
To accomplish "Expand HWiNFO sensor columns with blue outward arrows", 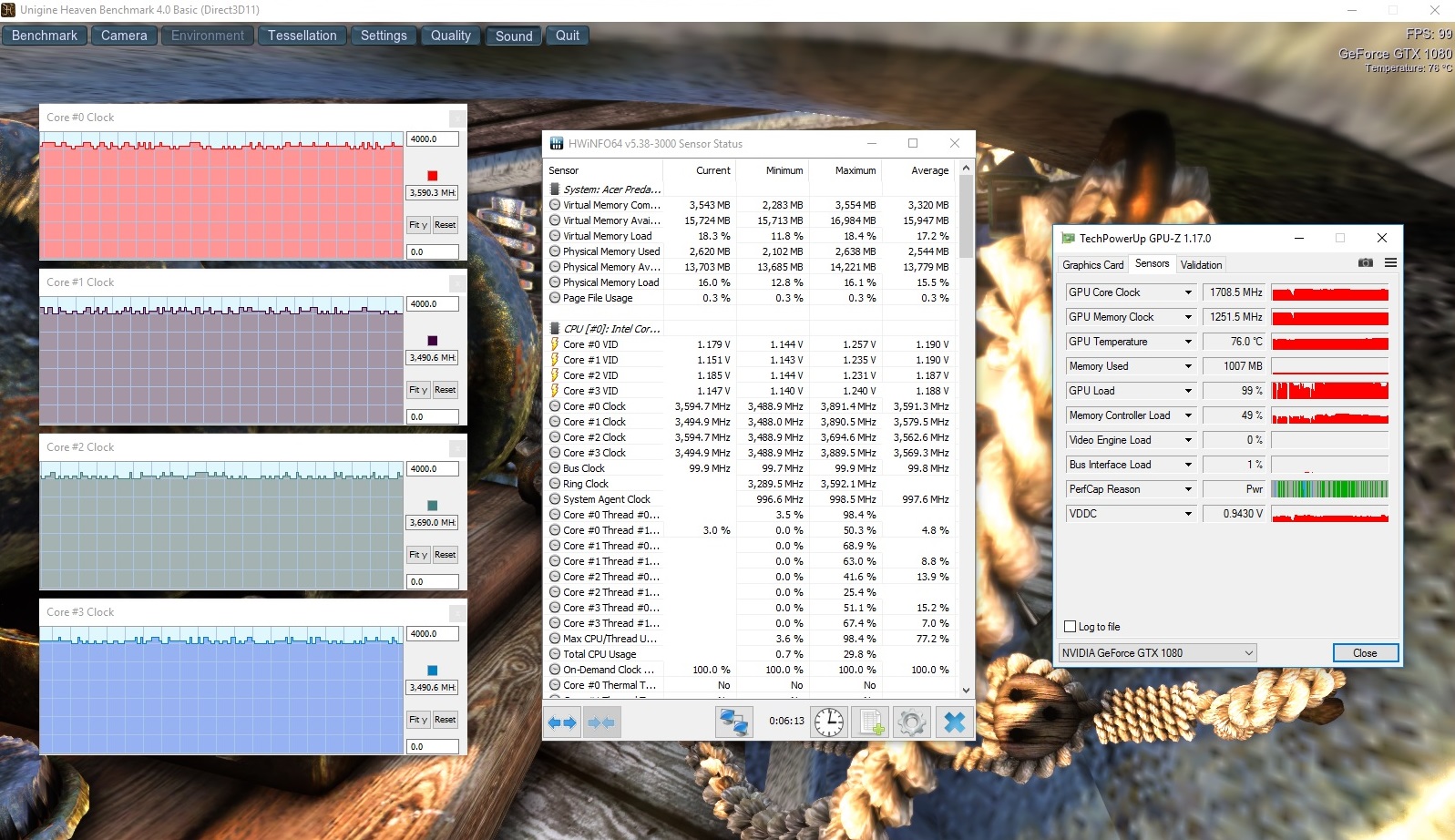I will coord(561,722).
